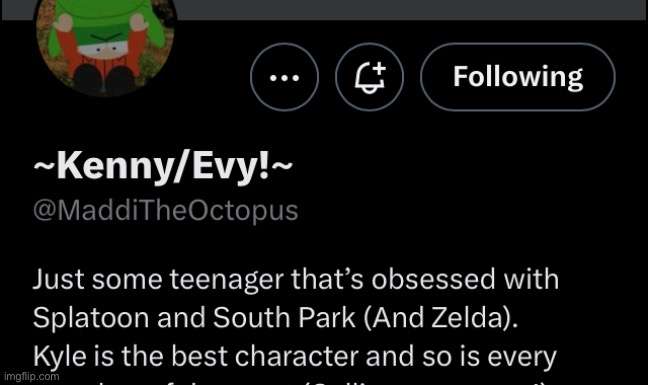This screenshot has height=385, width=648.
Task: Click the gray profile header banner
Action: pos(409,9)
